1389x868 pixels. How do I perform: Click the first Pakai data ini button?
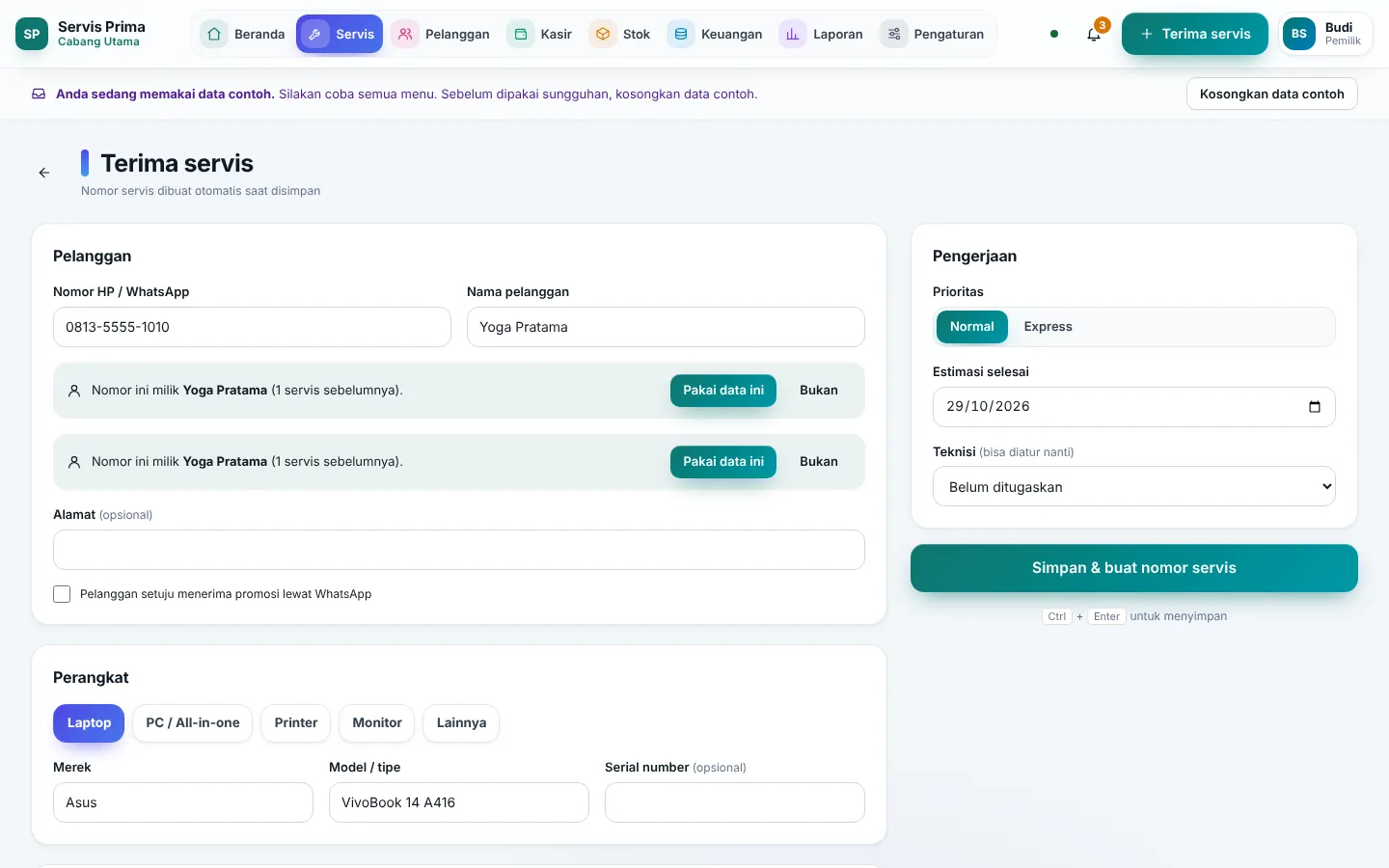coord(723,391)
